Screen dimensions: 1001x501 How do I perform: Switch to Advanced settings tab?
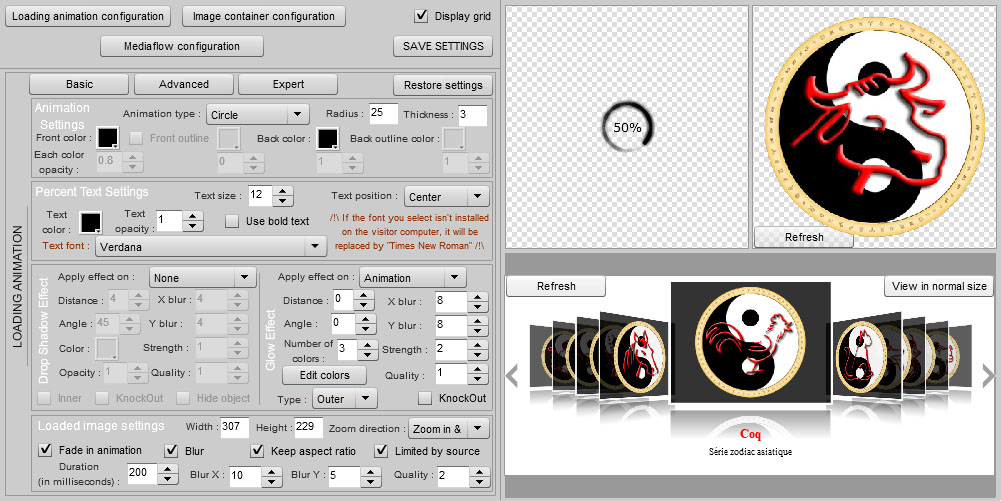point(184,84)
